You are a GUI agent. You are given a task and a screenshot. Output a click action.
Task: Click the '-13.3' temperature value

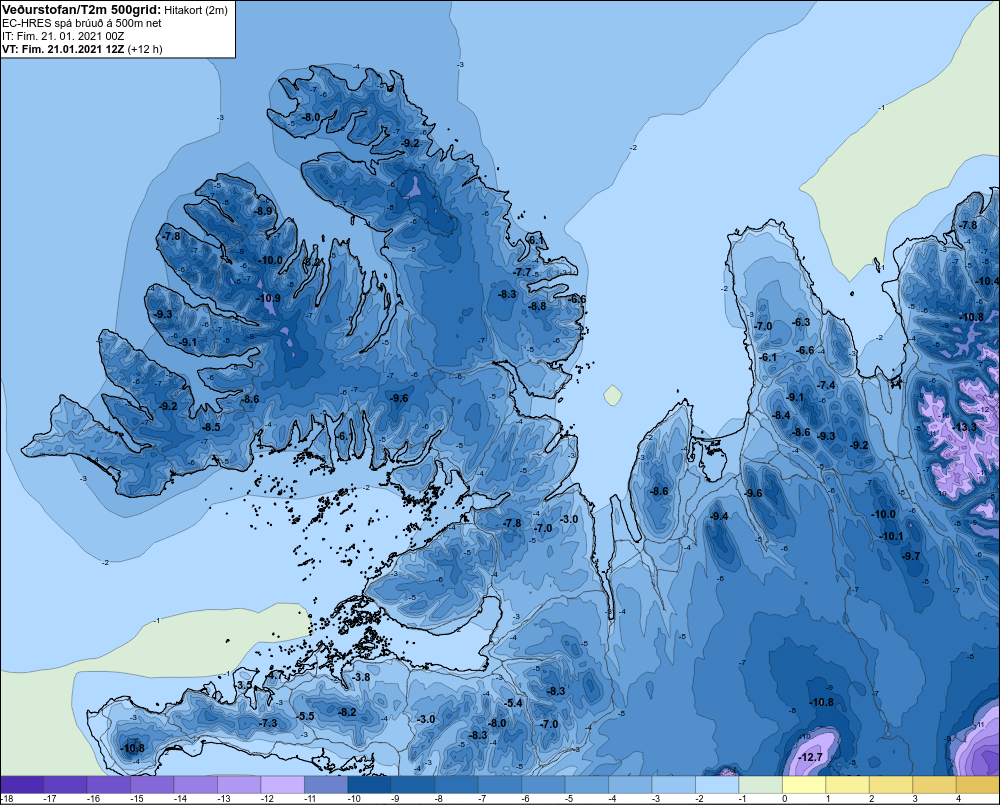pyautogui.click(x=964, y=427)
